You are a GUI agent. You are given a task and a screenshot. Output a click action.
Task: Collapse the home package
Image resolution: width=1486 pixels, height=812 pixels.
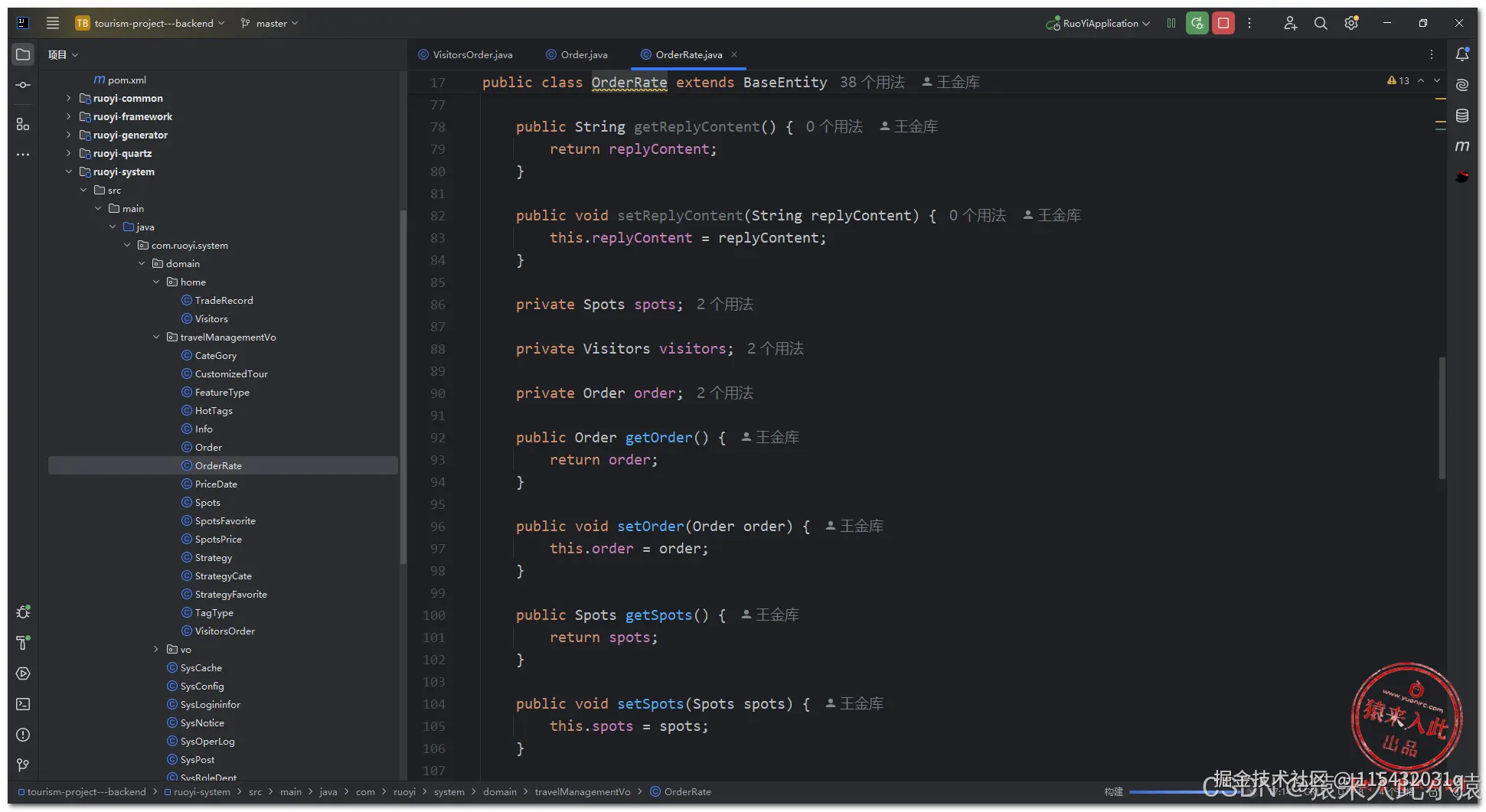point(156,282)
